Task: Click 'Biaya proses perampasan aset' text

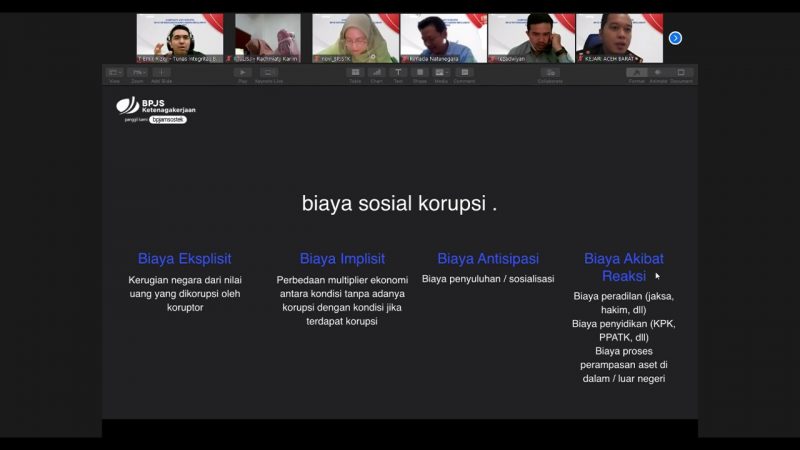Action: pos(623,365)
